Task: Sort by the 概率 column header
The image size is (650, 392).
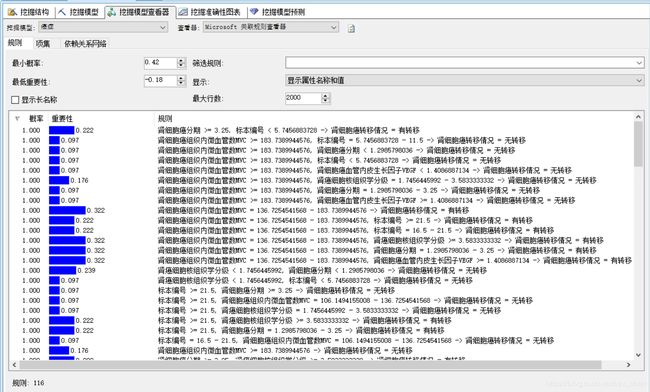Action: 36,119
